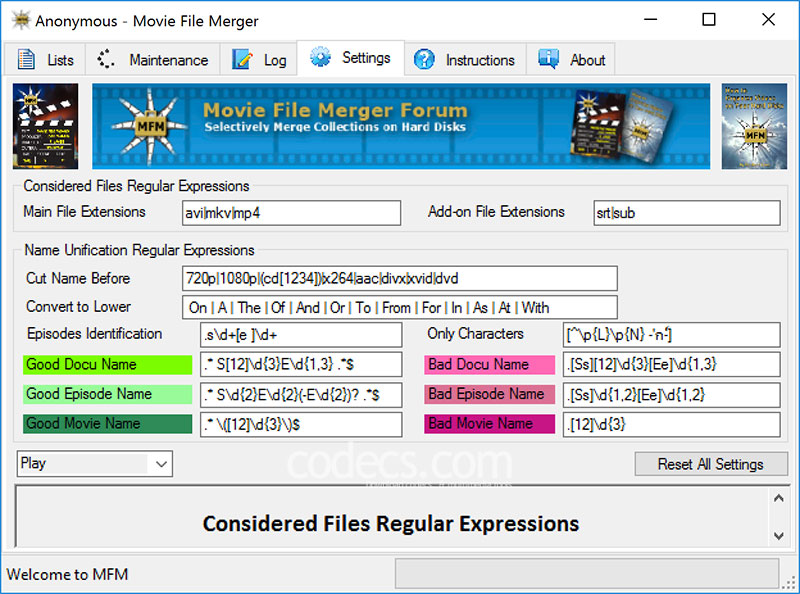Click the help panel scroll up arrow

(x=779, y=498)
